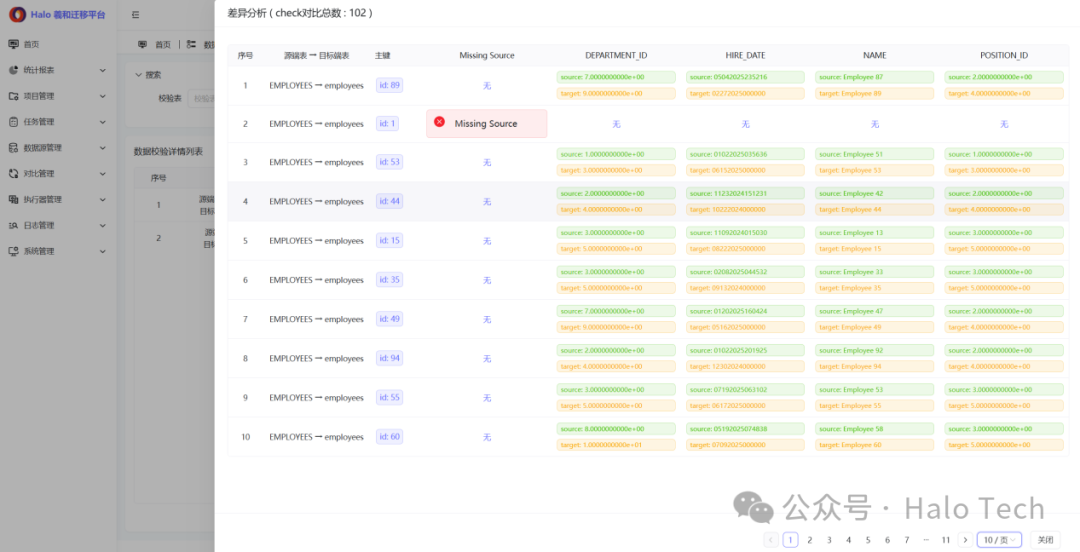Click 'source: Employee 42' NAME cell

(x=875, y=194)
